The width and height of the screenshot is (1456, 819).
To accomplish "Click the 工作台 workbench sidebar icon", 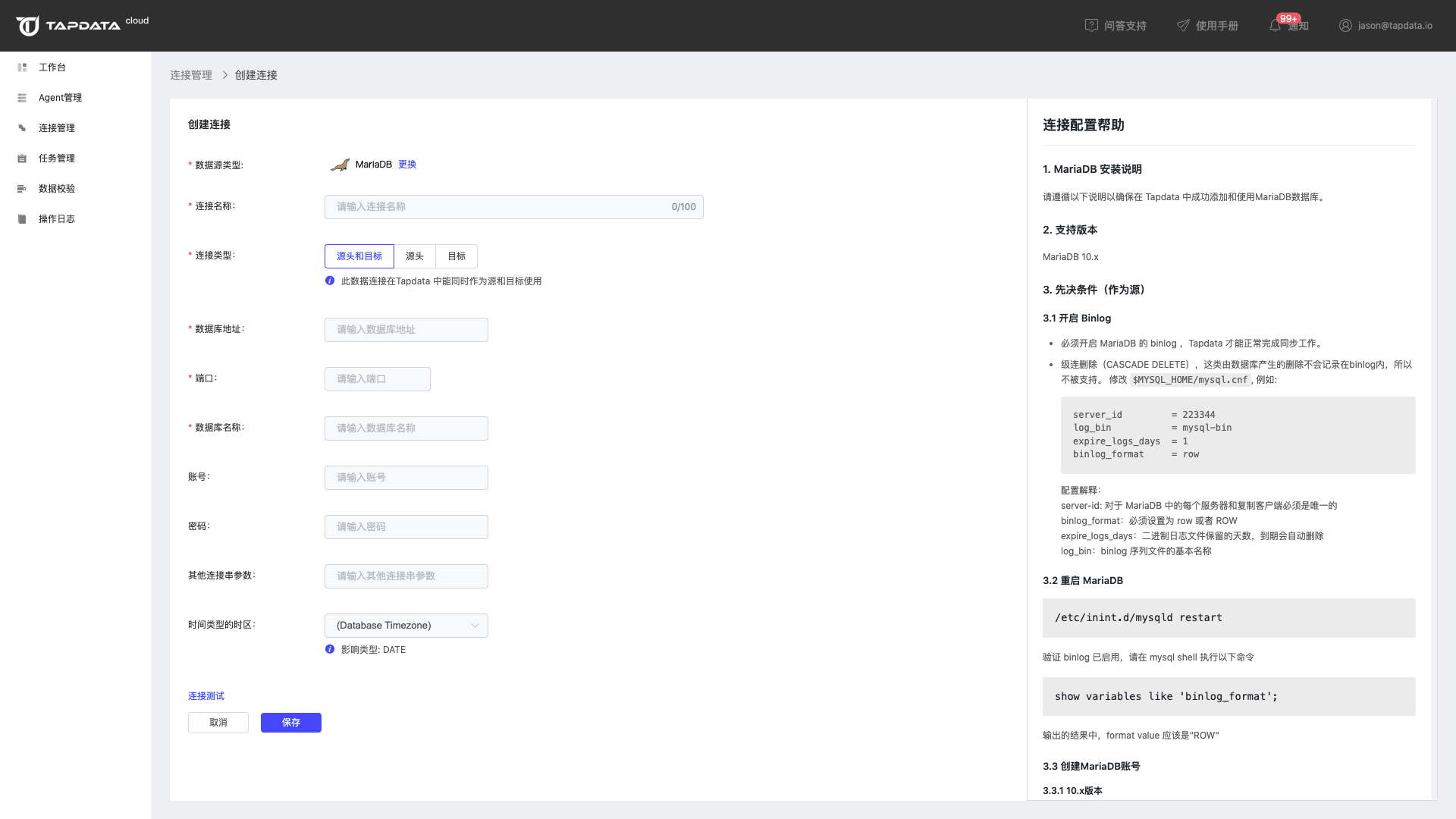I will click(x=22, y=67).
